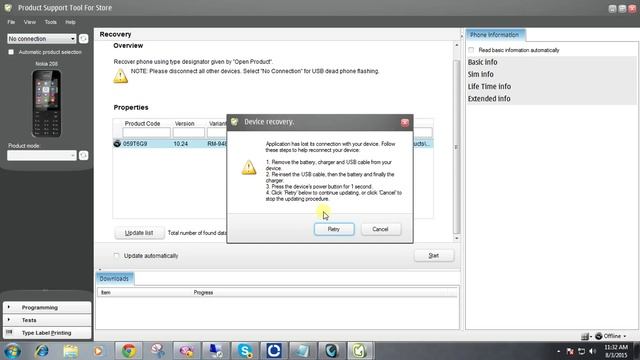Viewport: 640px width, 360px height.
Task: Select the Downloads tab
Action: click(x=114, y=278)
